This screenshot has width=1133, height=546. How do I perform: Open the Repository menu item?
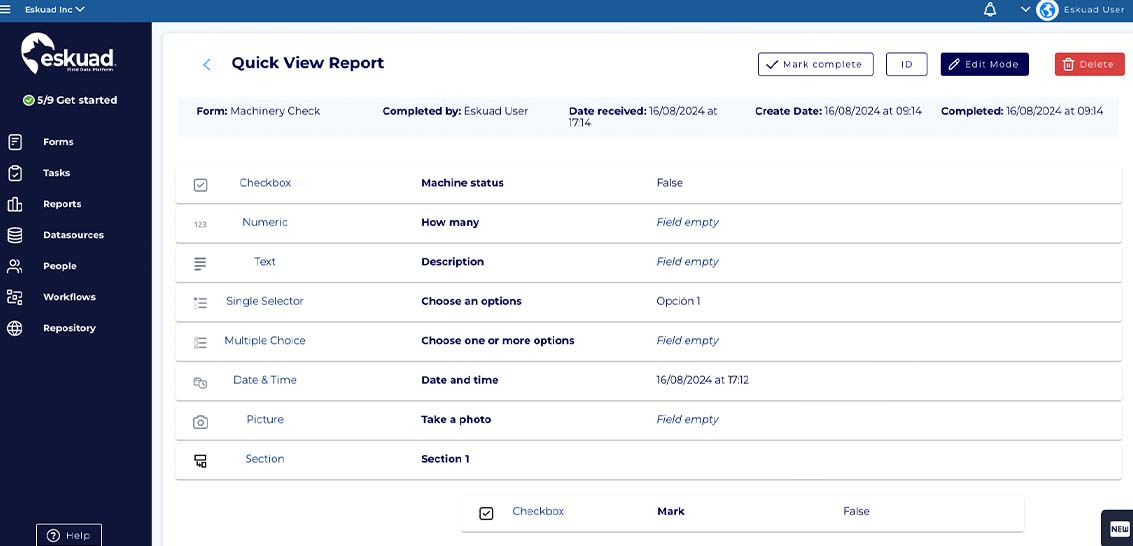point(69,328)
